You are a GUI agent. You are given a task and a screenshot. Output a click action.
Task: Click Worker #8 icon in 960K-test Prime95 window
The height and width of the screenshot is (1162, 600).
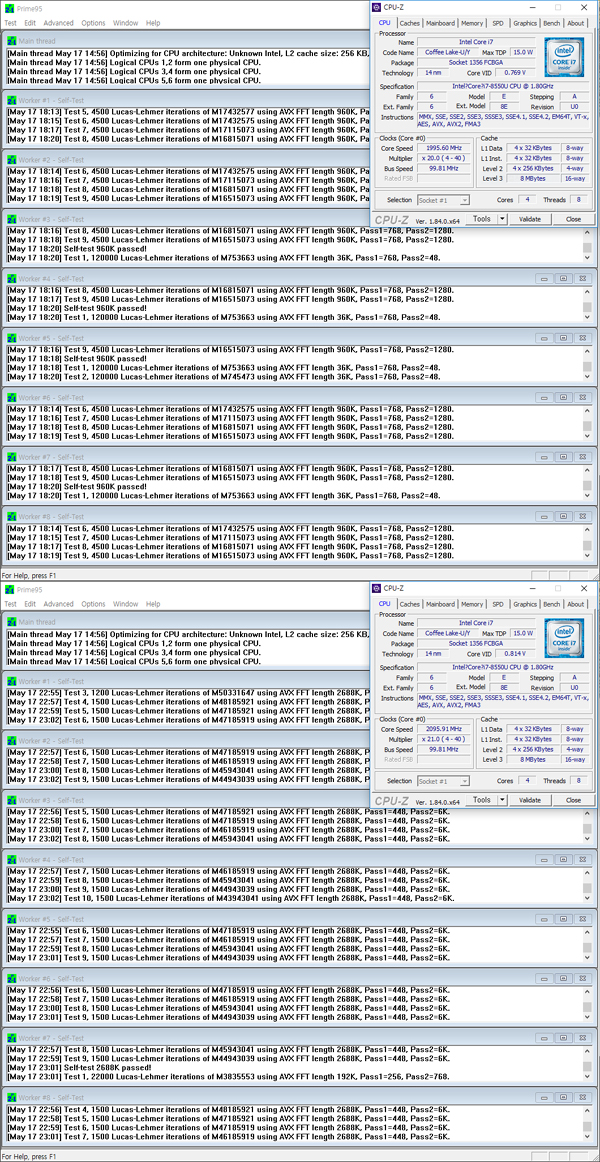[x=11, y=516]
